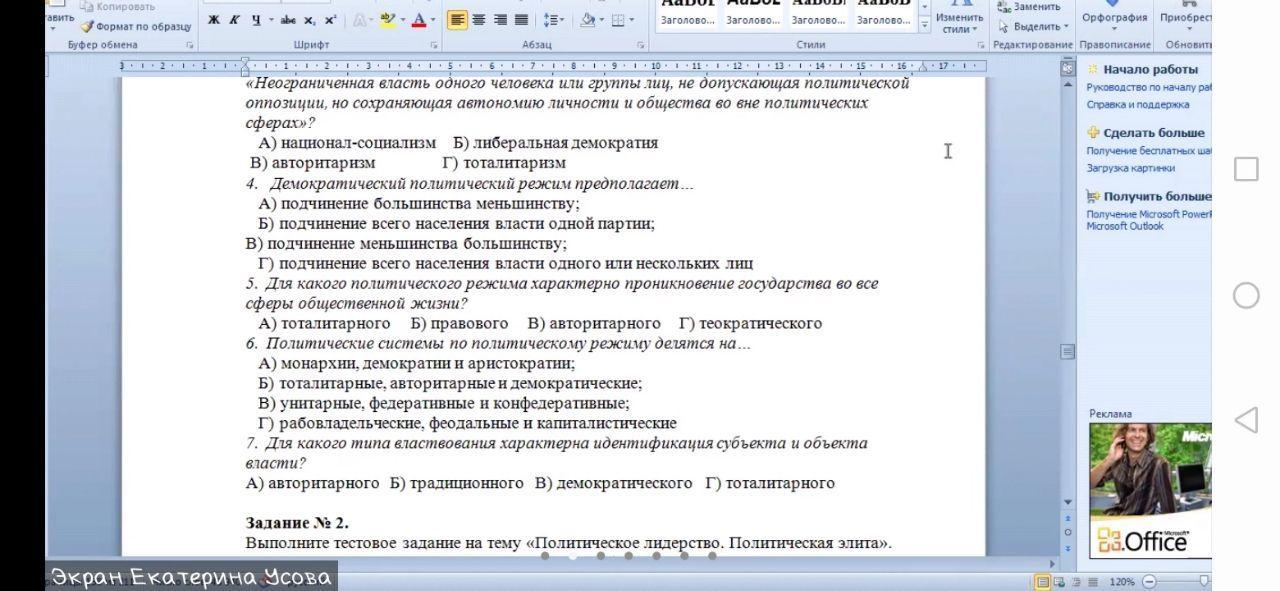The height and width of the screenshot is (591, 1280).
Task: Toggle underline formatting (Ч)
Action: pos(256,20)
